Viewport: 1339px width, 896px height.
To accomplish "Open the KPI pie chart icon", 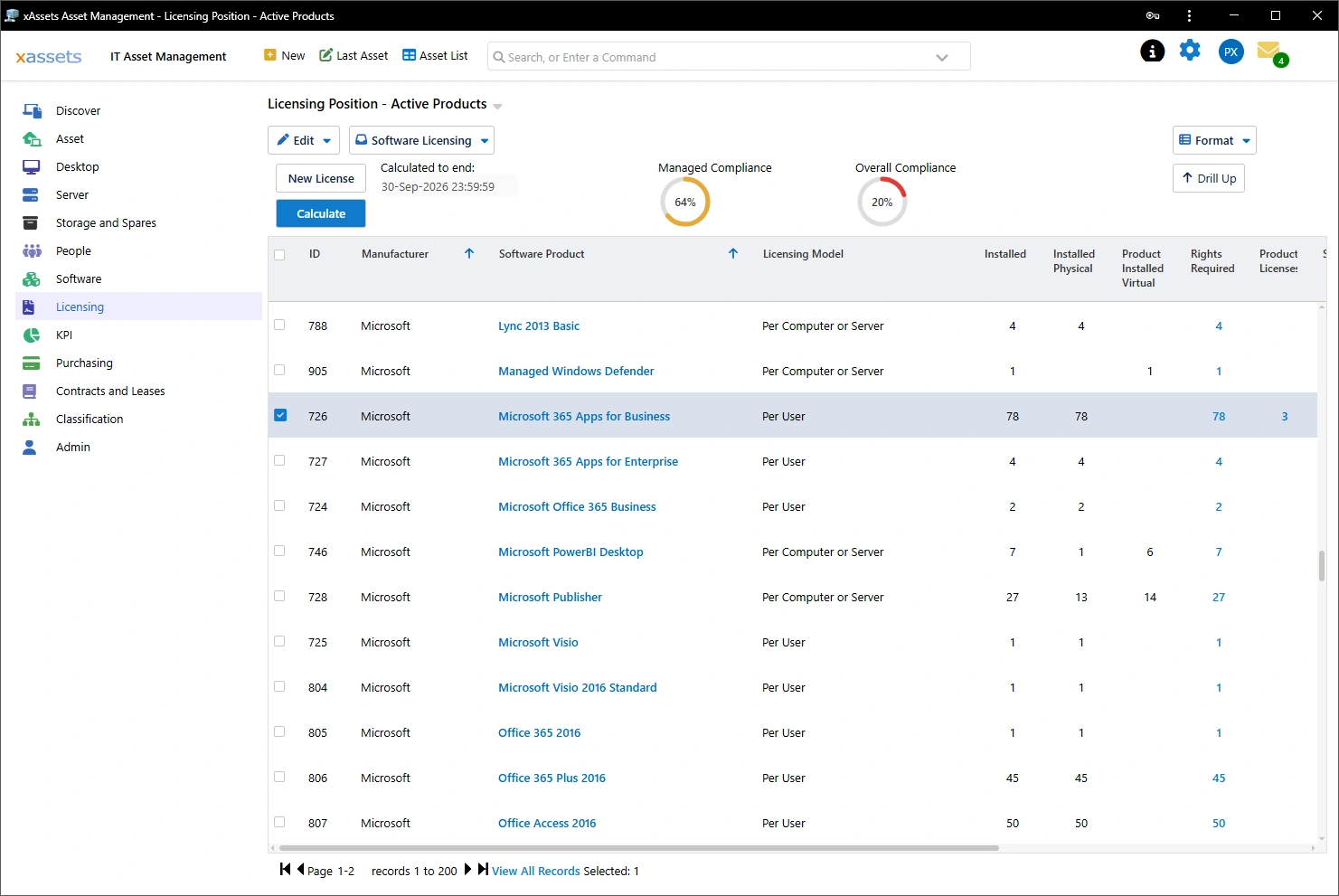I will click(32, 335).
